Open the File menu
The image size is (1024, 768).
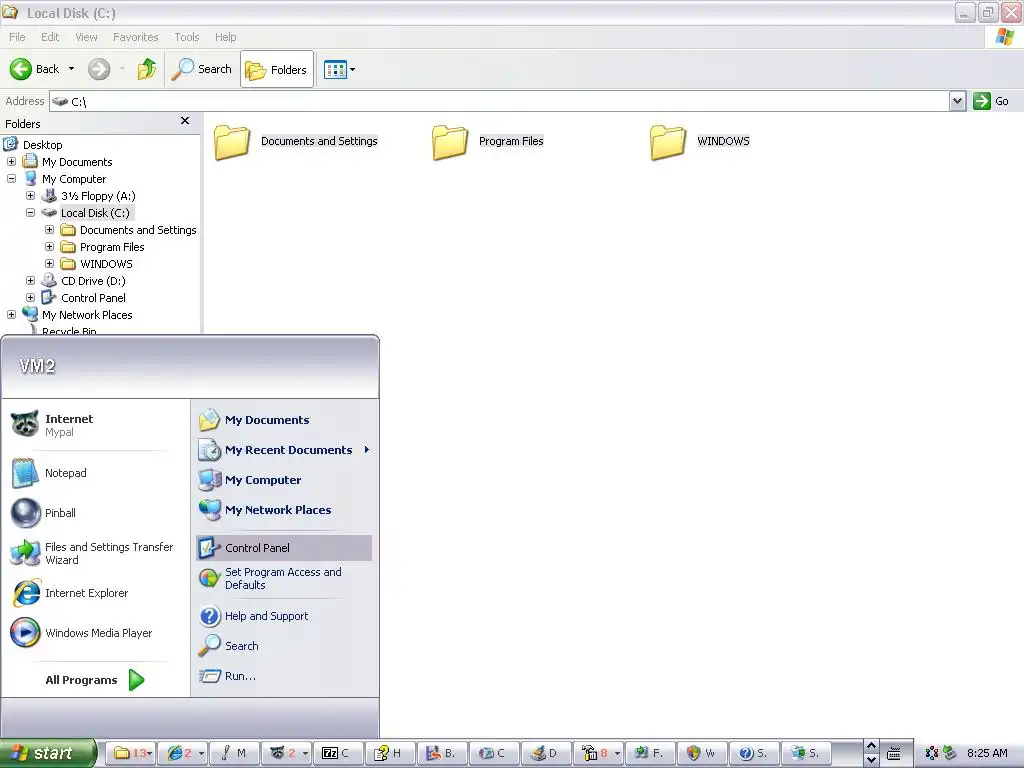17,37
